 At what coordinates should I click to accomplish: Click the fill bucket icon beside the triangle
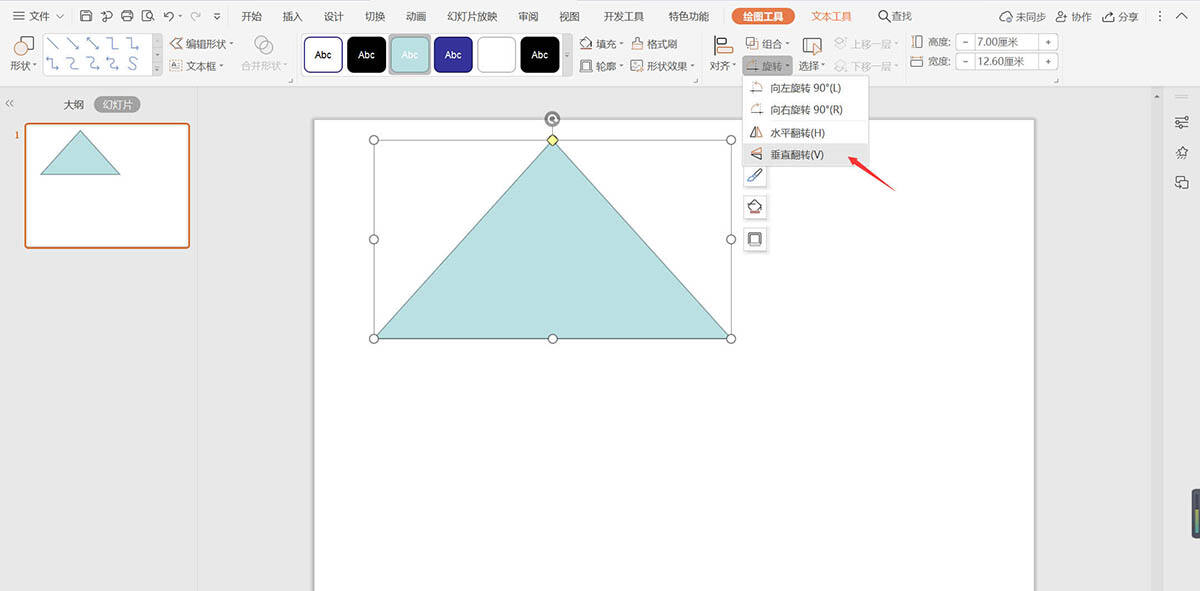tap(755, 207)
